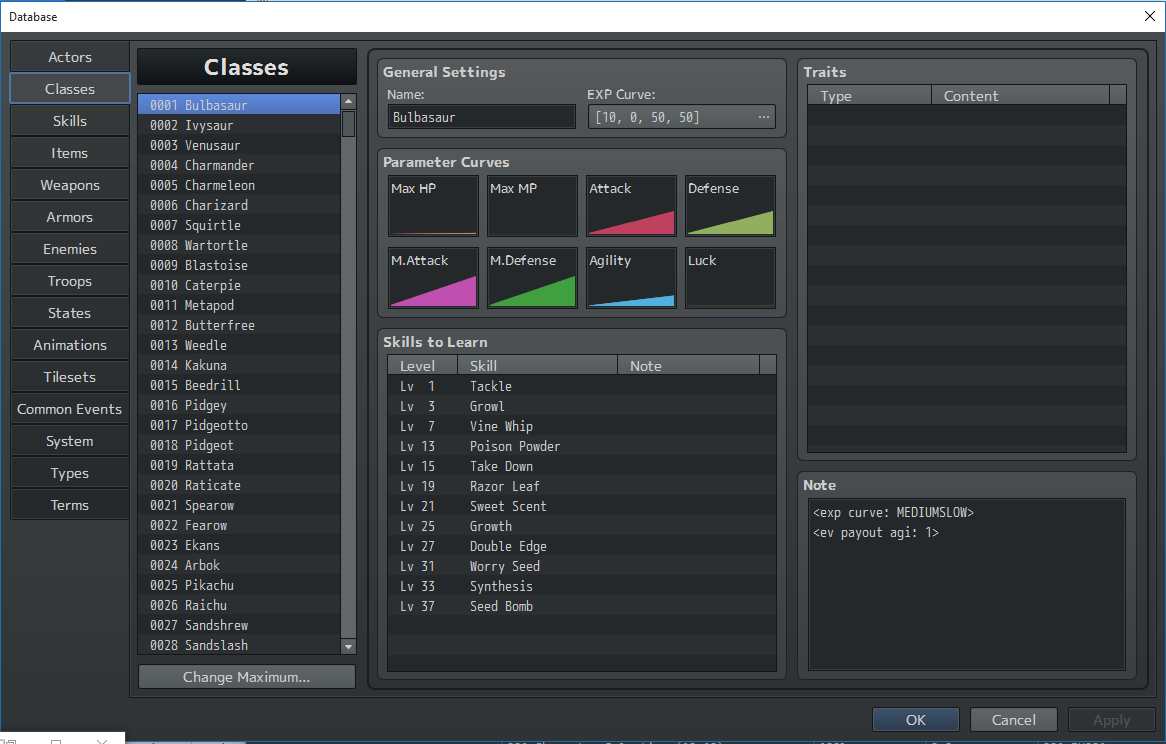Click the class Name input field

(x=482, y=117)
